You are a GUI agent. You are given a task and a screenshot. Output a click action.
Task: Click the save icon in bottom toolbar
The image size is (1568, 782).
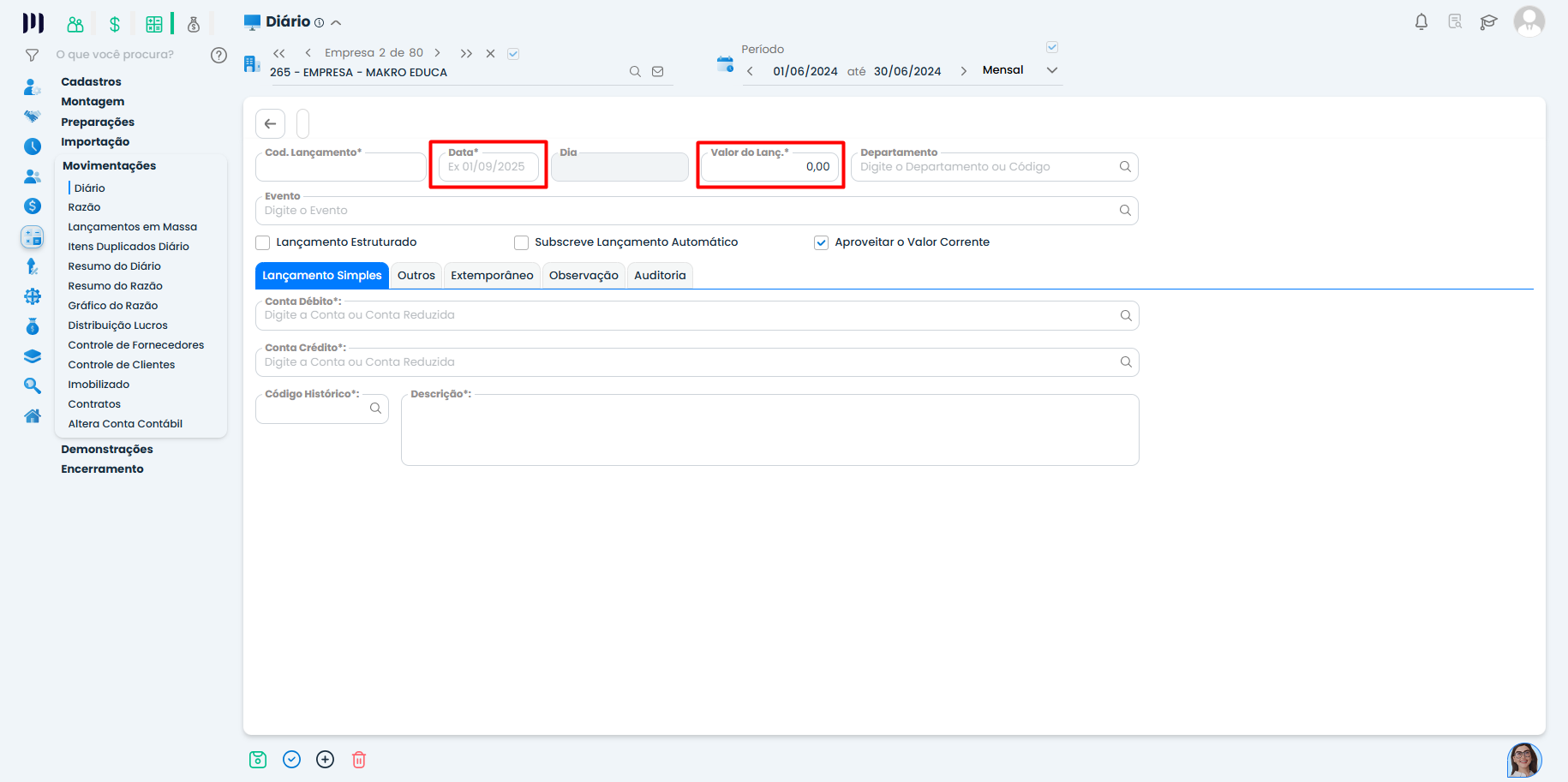coord(258,760)
